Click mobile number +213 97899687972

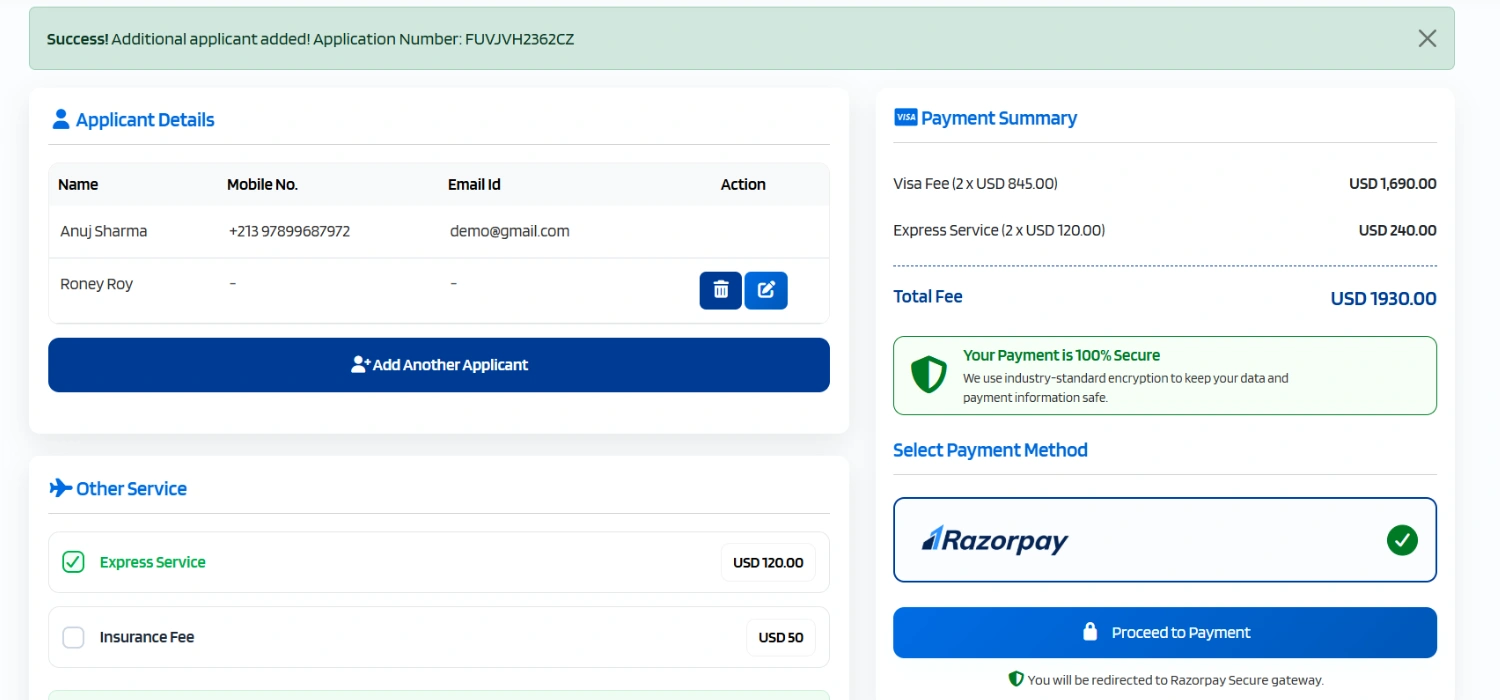click(290, 231)
